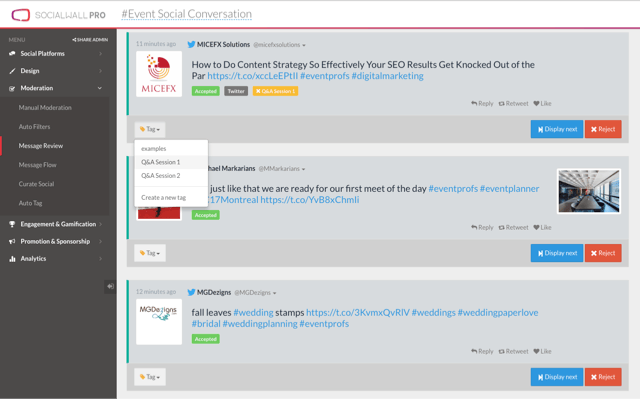Open the Message Flow submenu item
This screenshot has height=399, width=640.
click(38, 165)
